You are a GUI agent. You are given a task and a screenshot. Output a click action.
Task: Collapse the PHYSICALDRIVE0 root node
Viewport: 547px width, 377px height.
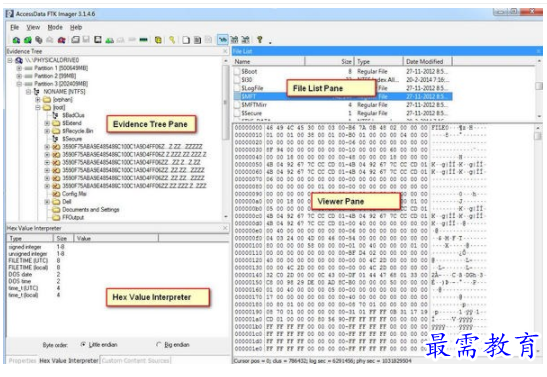[10, 60]
